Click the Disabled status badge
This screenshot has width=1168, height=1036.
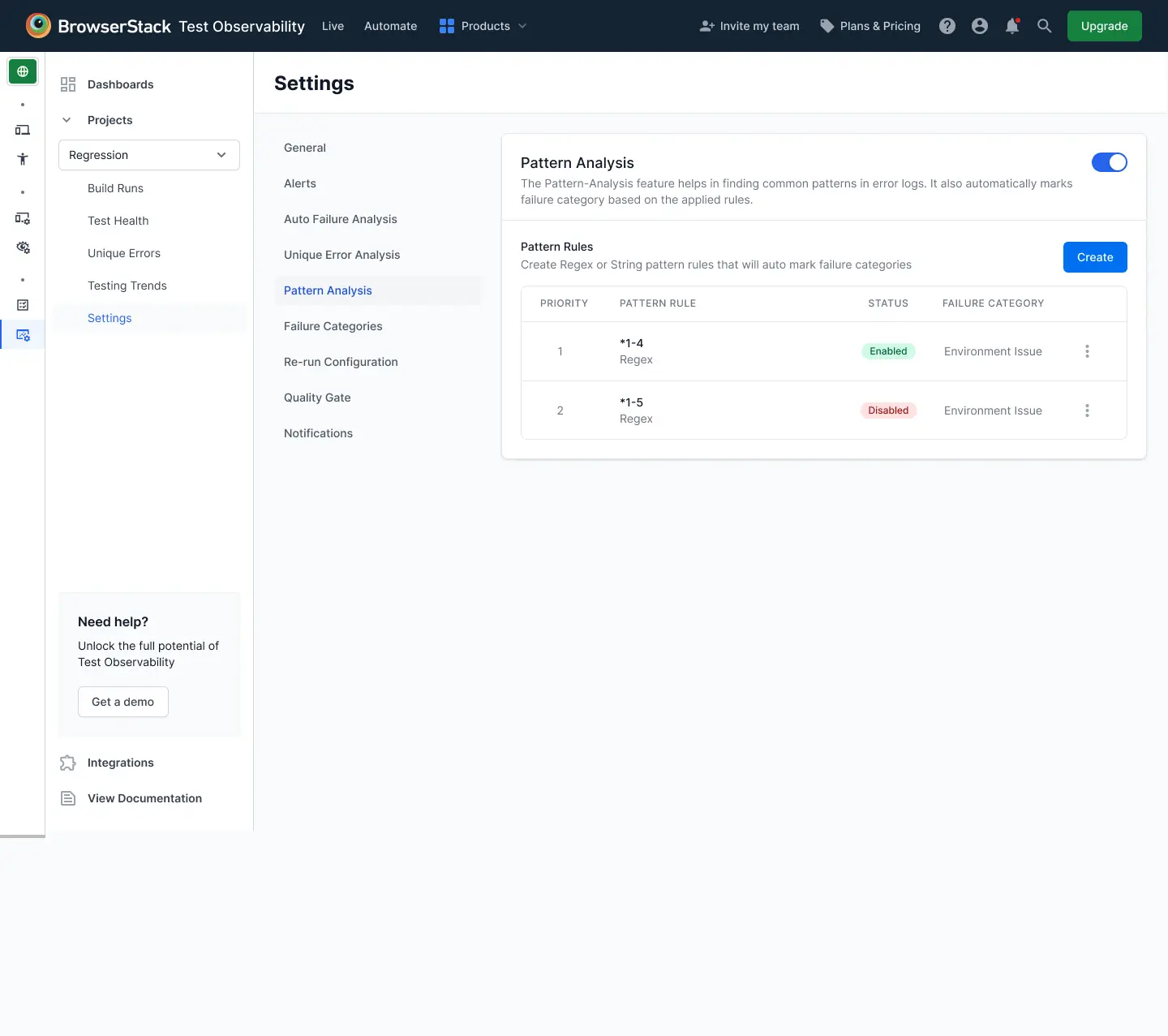click(888, 411)
